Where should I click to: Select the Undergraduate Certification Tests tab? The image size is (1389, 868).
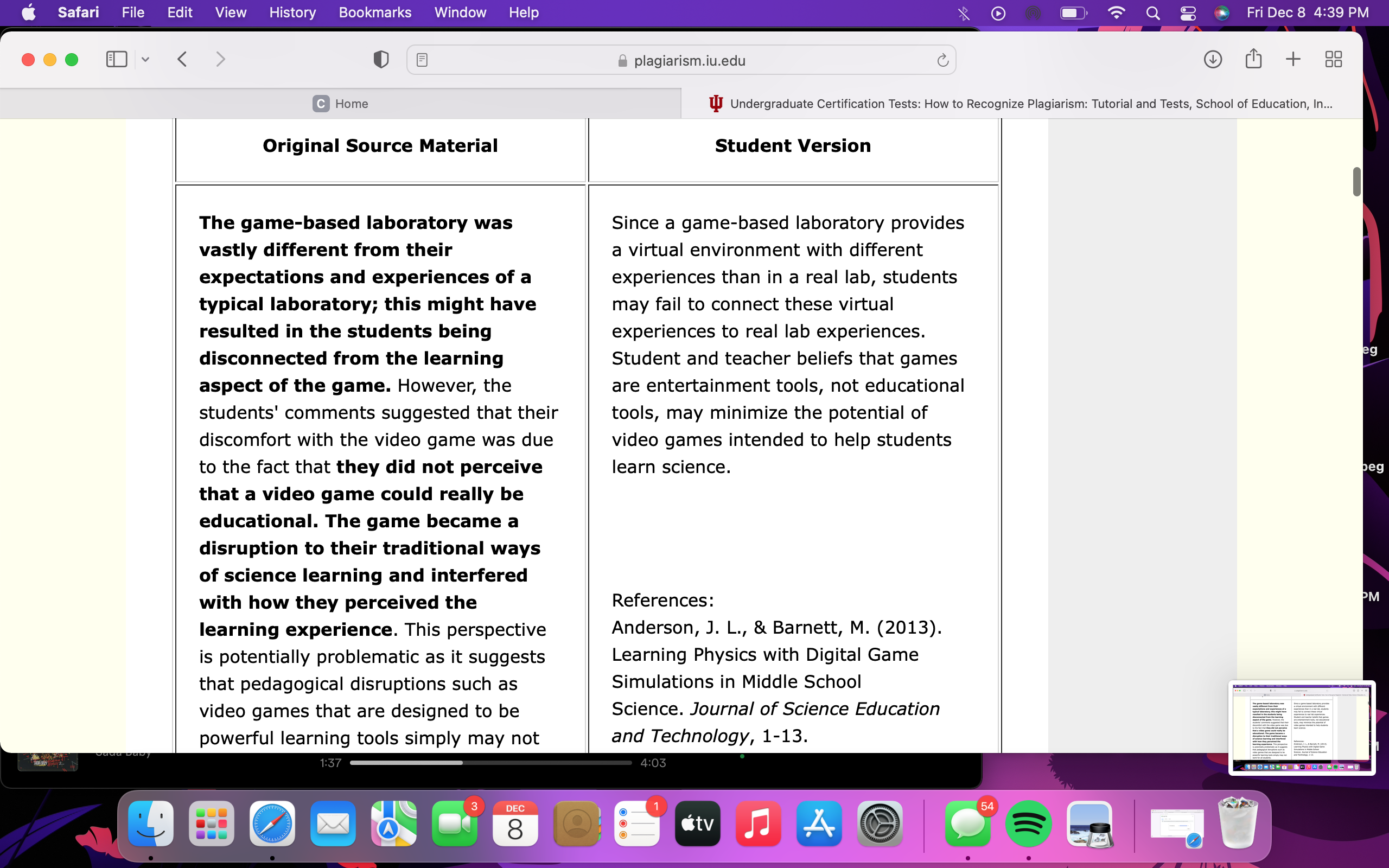[x=1022, y=104]
